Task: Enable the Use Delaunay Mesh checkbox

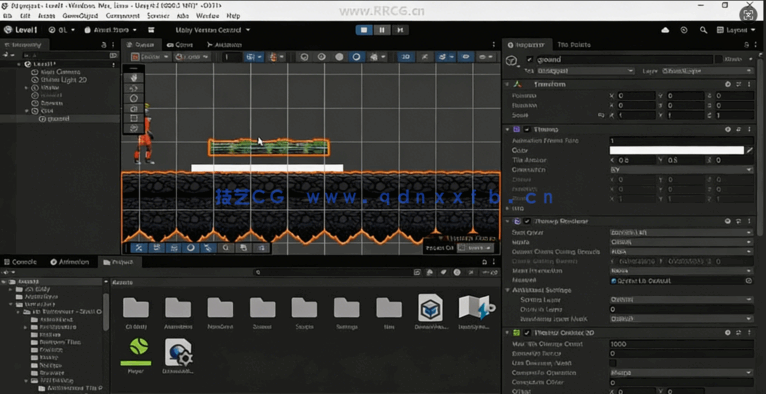Action: (613, 363)
